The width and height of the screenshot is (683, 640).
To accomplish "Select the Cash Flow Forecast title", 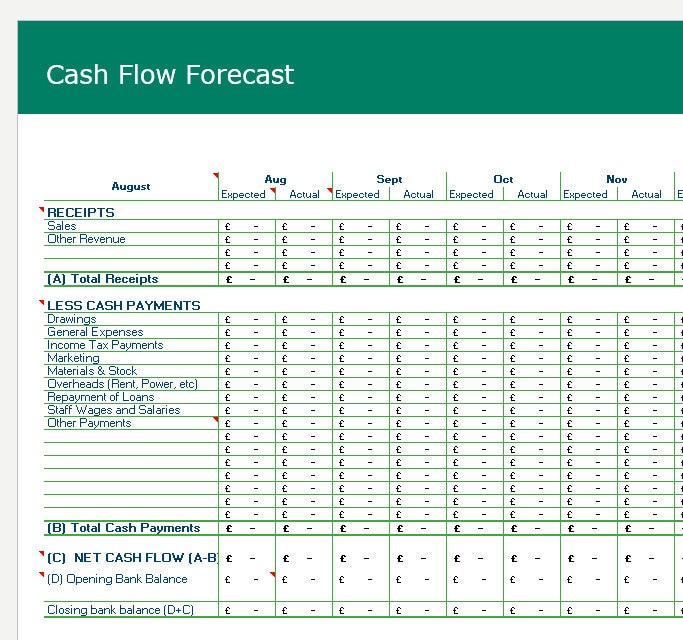I will click(170, 74).
